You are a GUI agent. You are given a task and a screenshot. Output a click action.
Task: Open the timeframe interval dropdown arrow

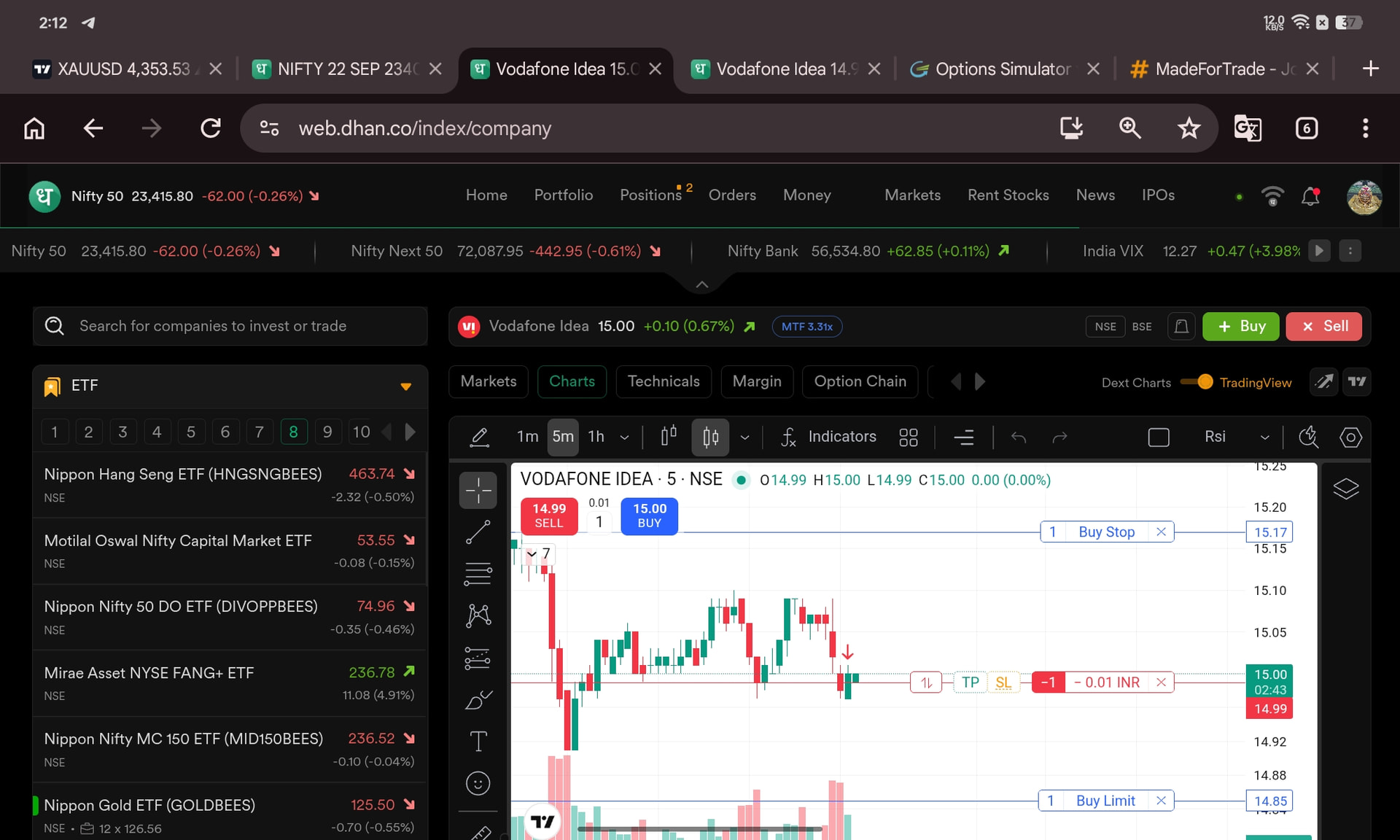(x=624, y=437)
